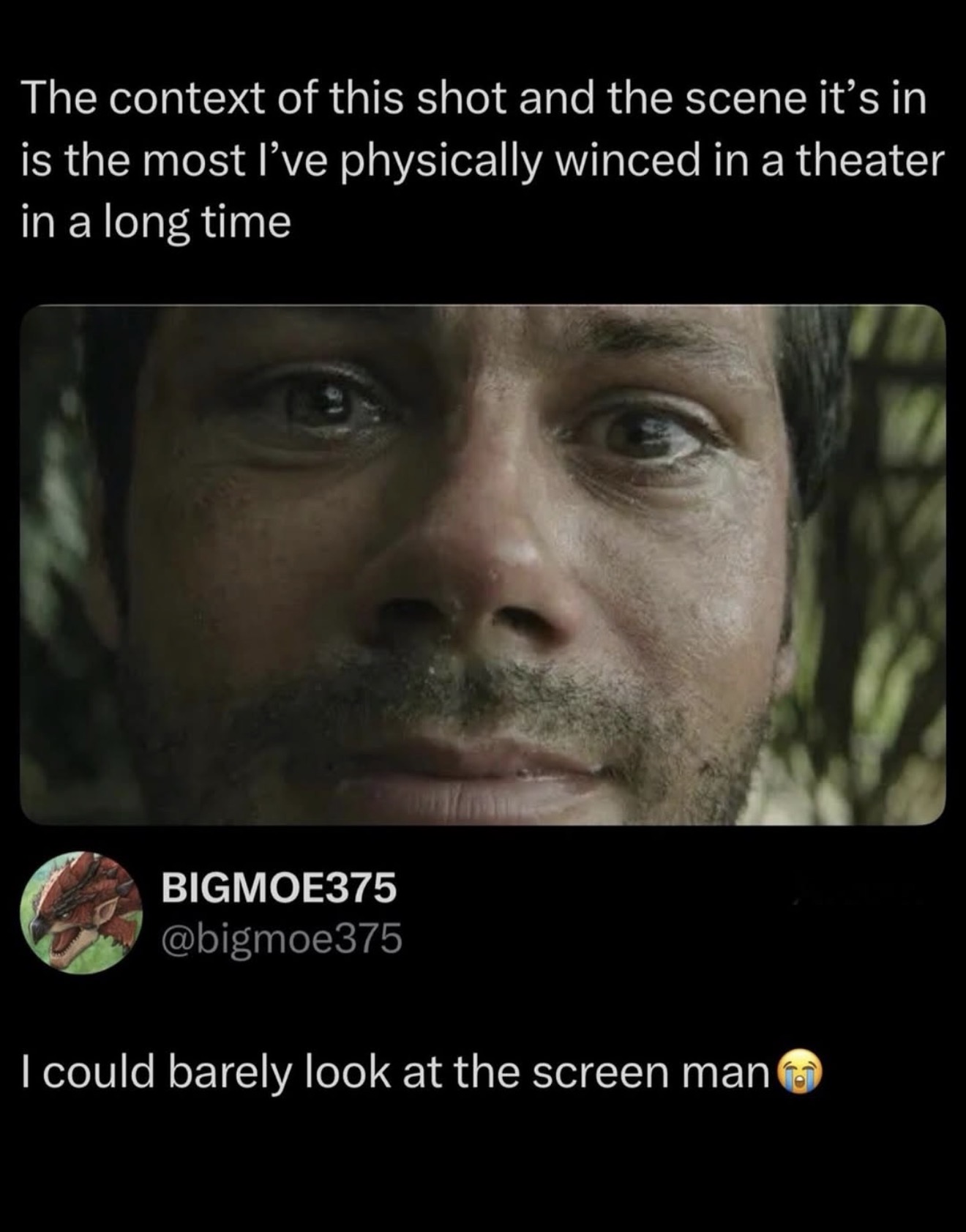Click the 'in a long time' text line
Screen dimensions: 966x1232
pos(156,223)
